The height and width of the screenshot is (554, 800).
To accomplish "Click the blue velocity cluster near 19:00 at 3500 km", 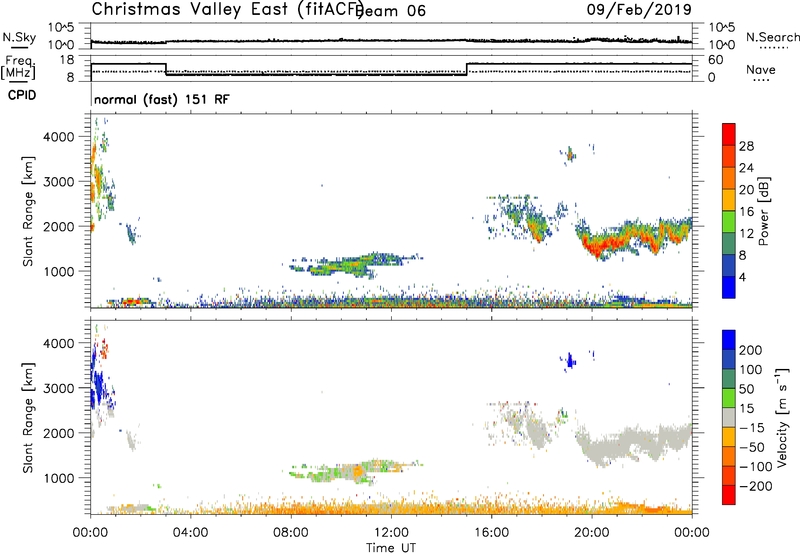I will (570, 361).
